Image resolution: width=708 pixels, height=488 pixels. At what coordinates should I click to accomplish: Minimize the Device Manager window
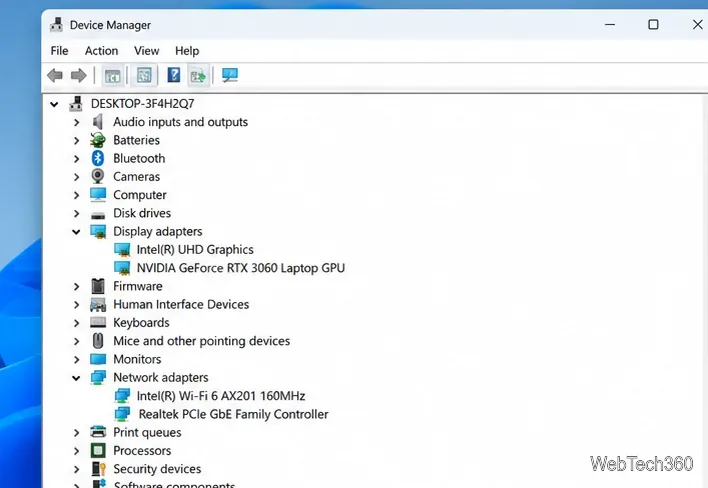(x=610, y=24)
